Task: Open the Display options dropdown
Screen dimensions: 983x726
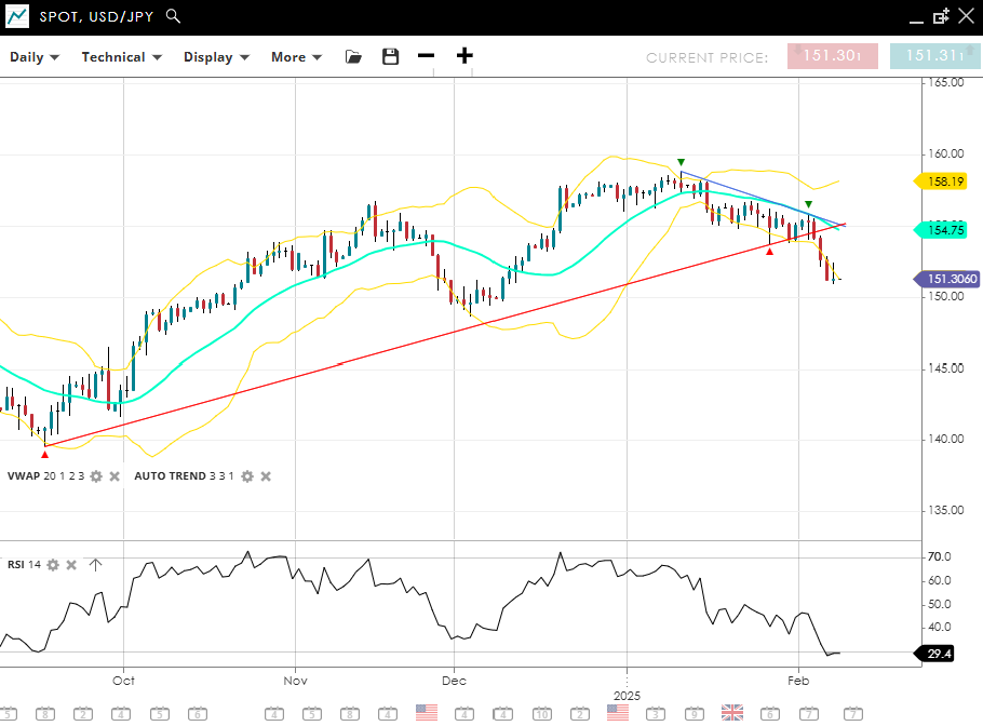Action: [x=215, y=57]
